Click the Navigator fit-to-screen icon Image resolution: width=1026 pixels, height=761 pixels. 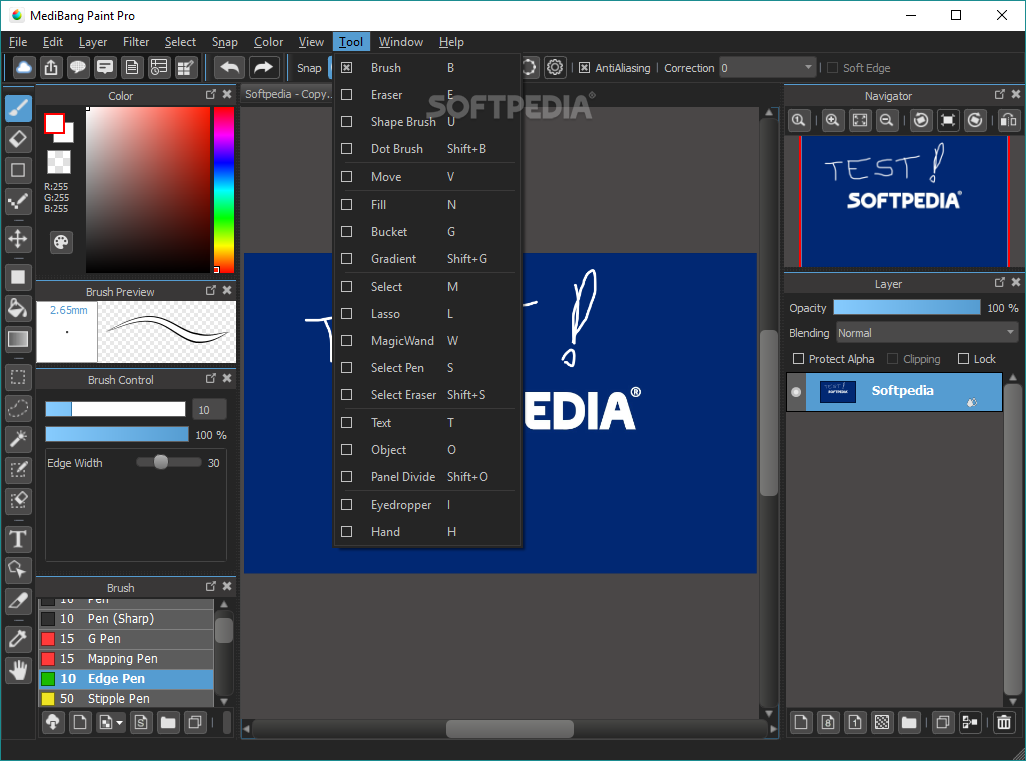[860, 120]
